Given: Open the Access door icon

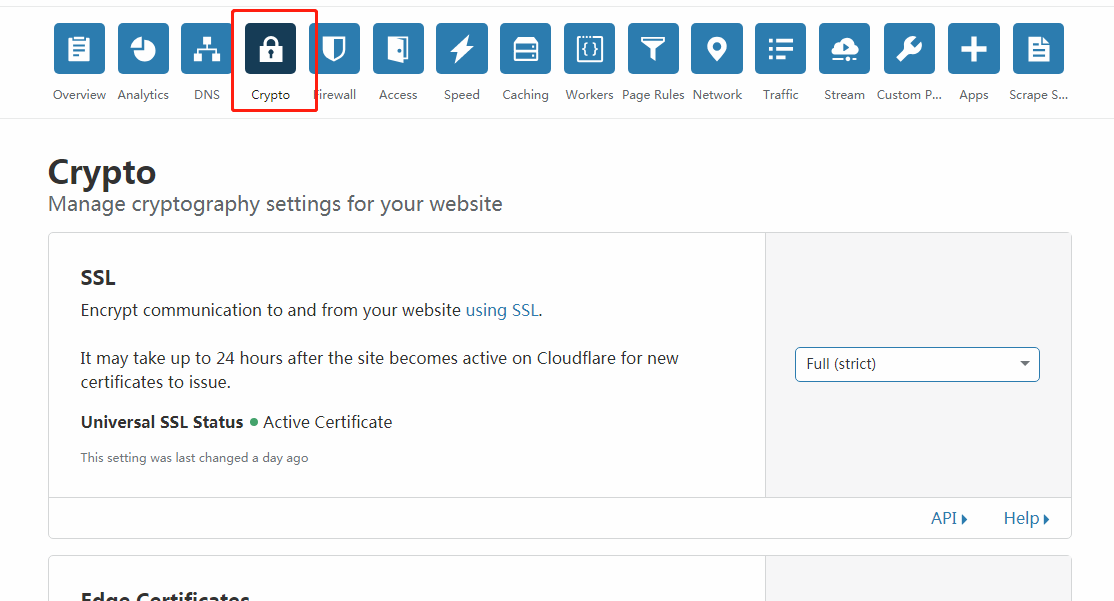Looking at the screenshot, I should tap(398, 49).
